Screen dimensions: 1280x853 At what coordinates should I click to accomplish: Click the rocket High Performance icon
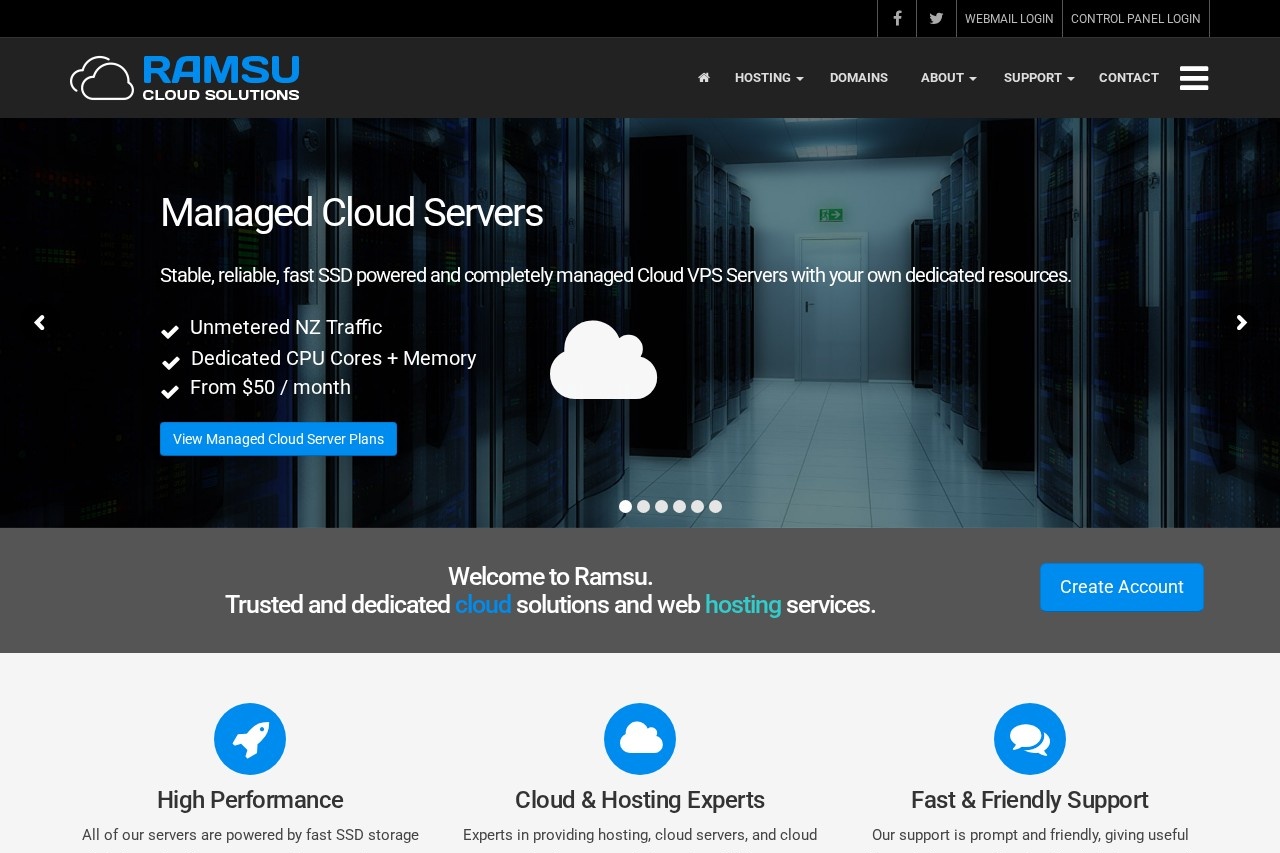[x=250, y=739]
